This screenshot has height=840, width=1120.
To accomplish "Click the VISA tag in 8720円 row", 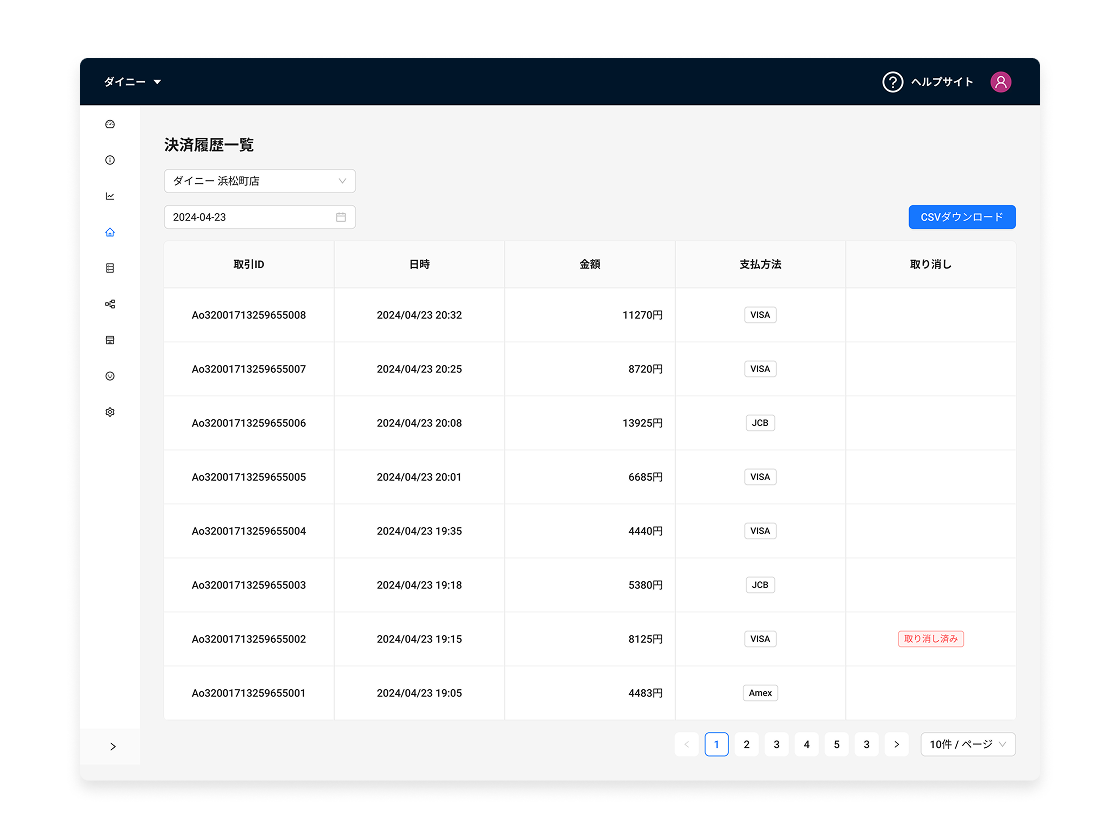I will pyautogui.click(x=760, y=369).
